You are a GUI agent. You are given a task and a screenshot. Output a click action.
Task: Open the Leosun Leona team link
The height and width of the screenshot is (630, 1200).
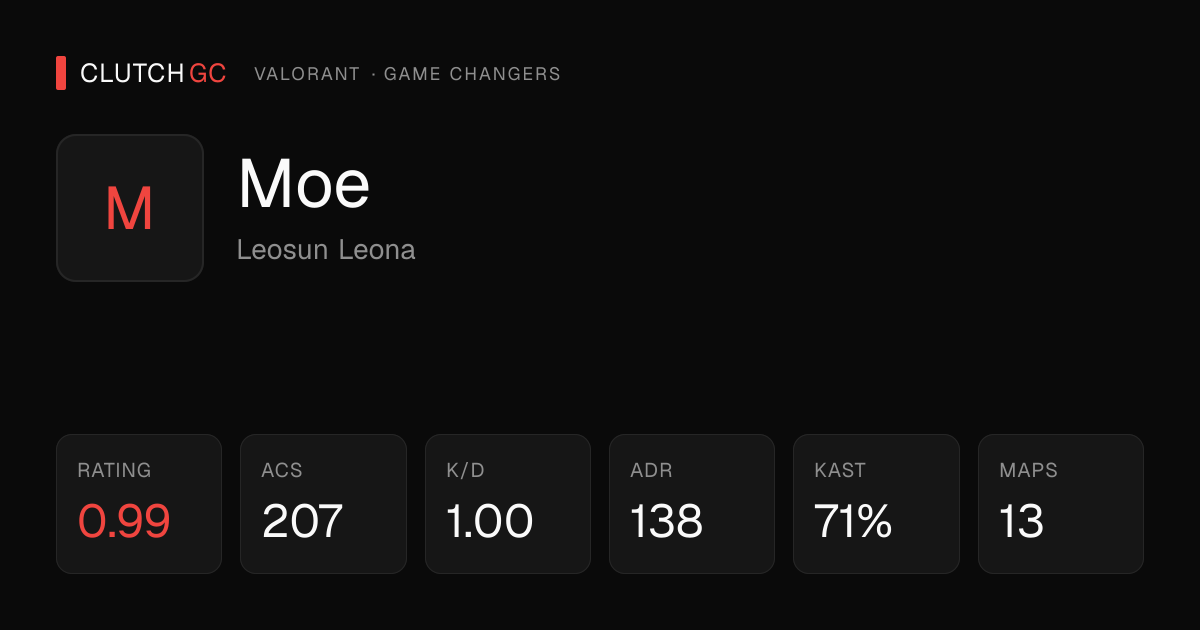click(326, 249)
